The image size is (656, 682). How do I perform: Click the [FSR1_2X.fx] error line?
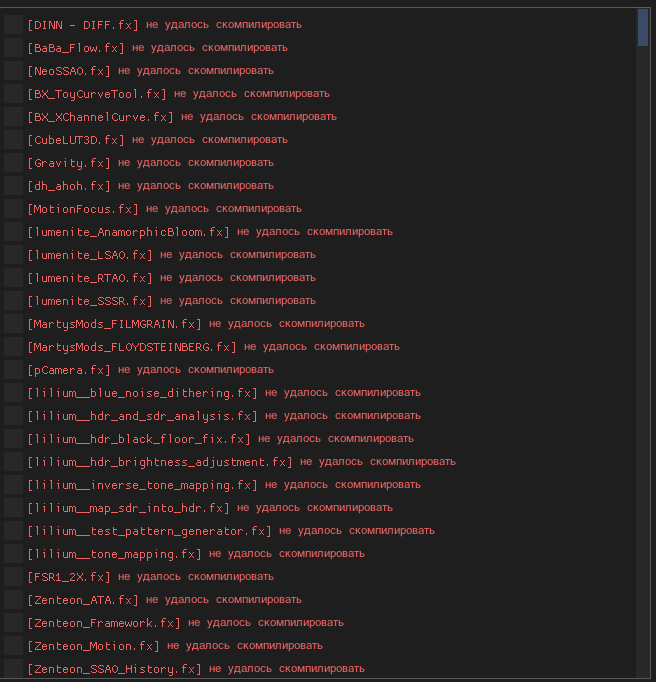pos(151,578)
